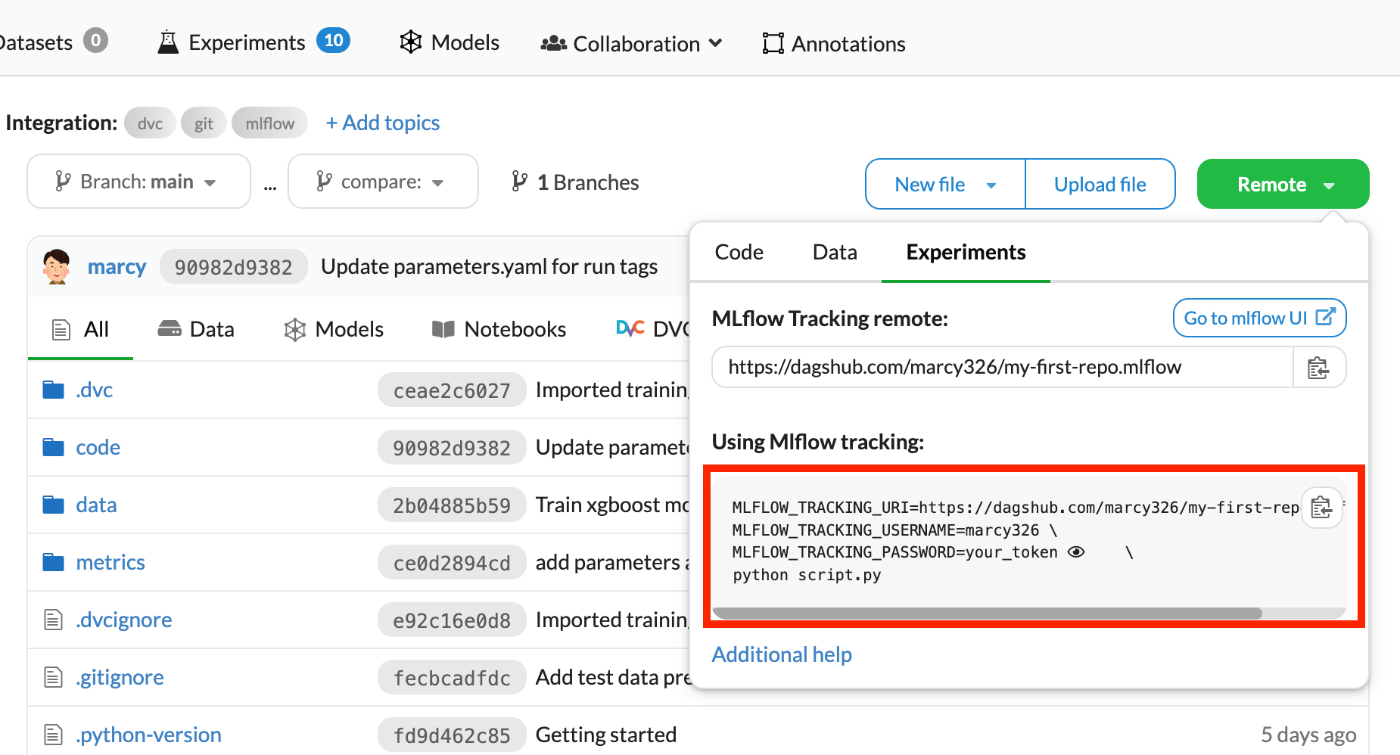Open commit fecbcadfdc
The height and width of the screenshot is (755, 1400).
coord(451,678)
